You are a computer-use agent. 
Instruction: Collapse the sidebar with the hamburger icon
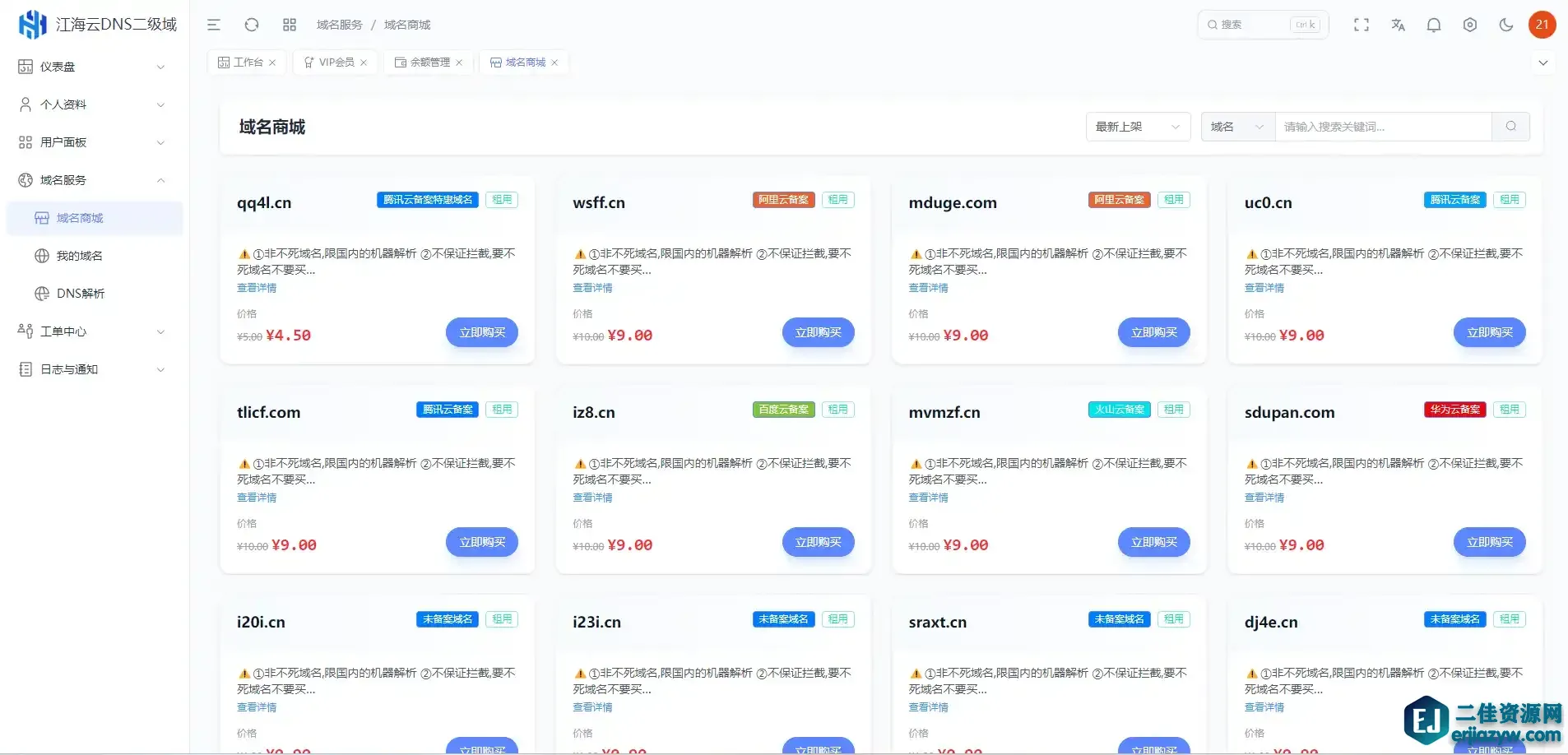tap(214, 25)
